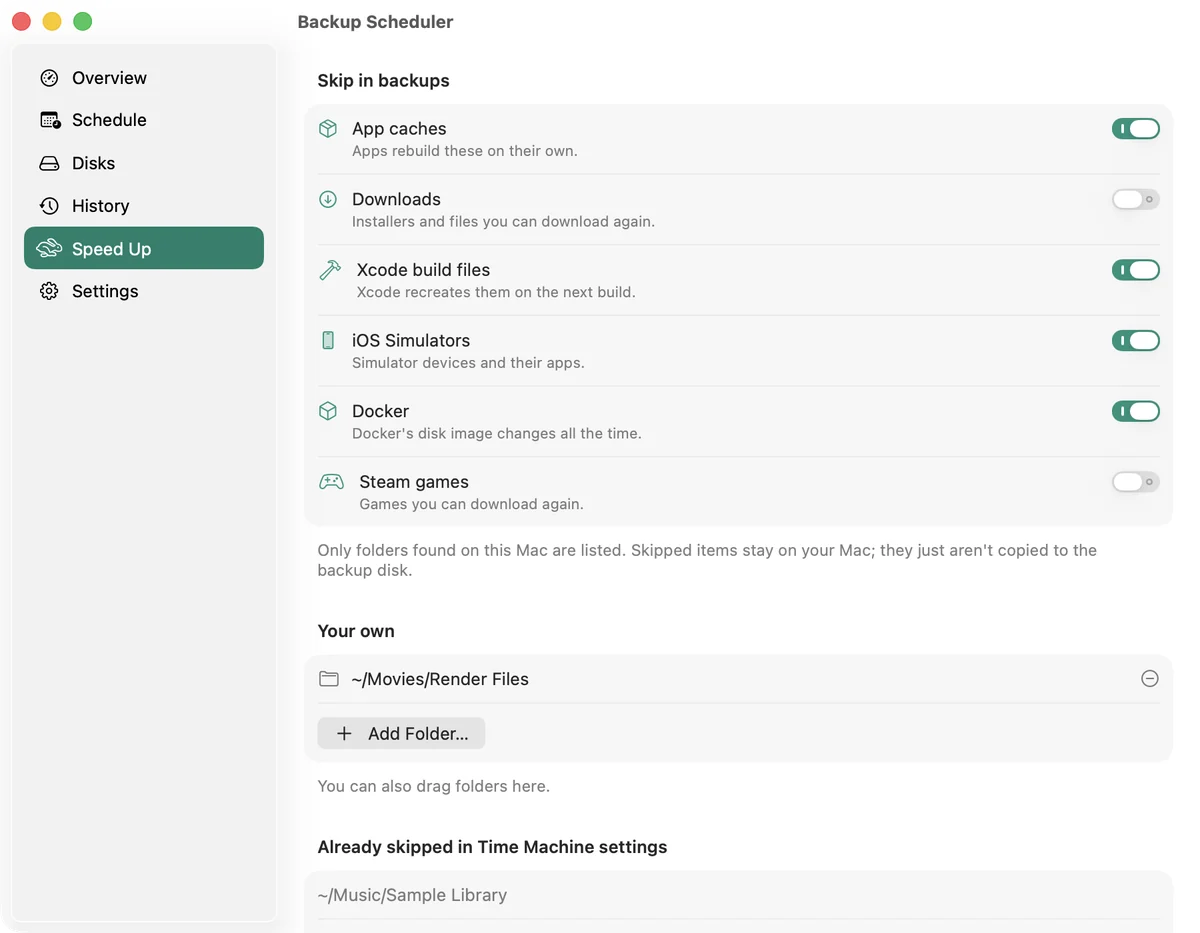Click the Add Folder… button
The image size is (1200, 933).
click(x=401, y=733)
